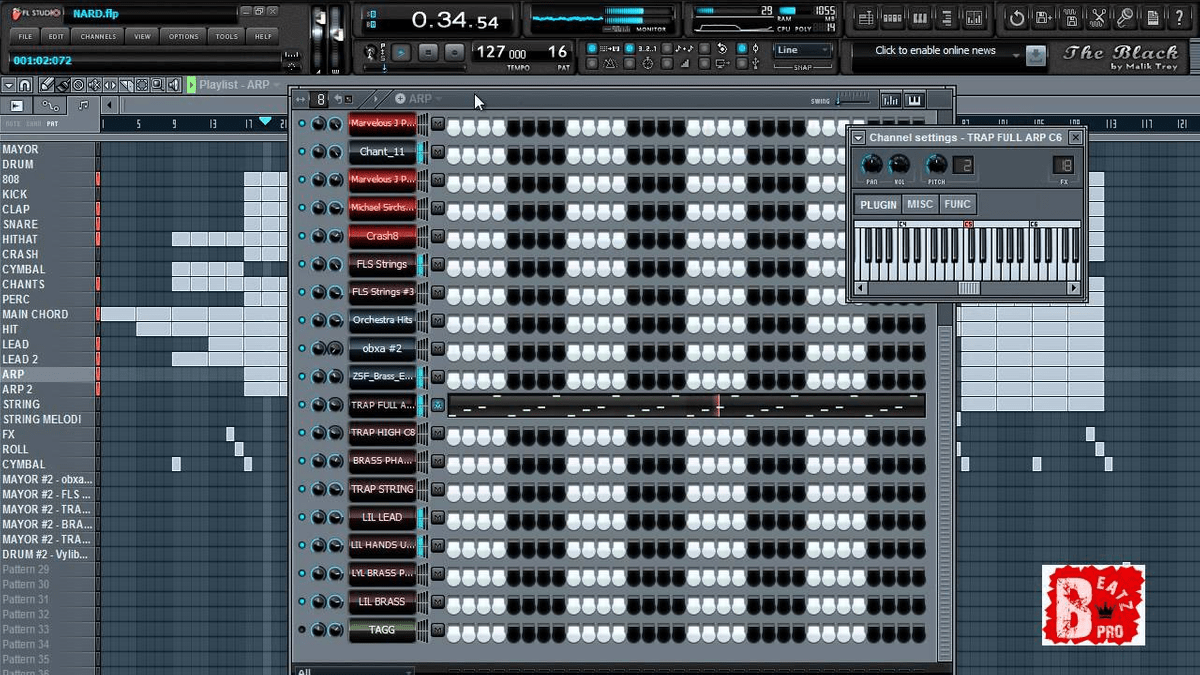1200x675 pixels.
Task: Open the FILE menu
Action: (26, 36)
